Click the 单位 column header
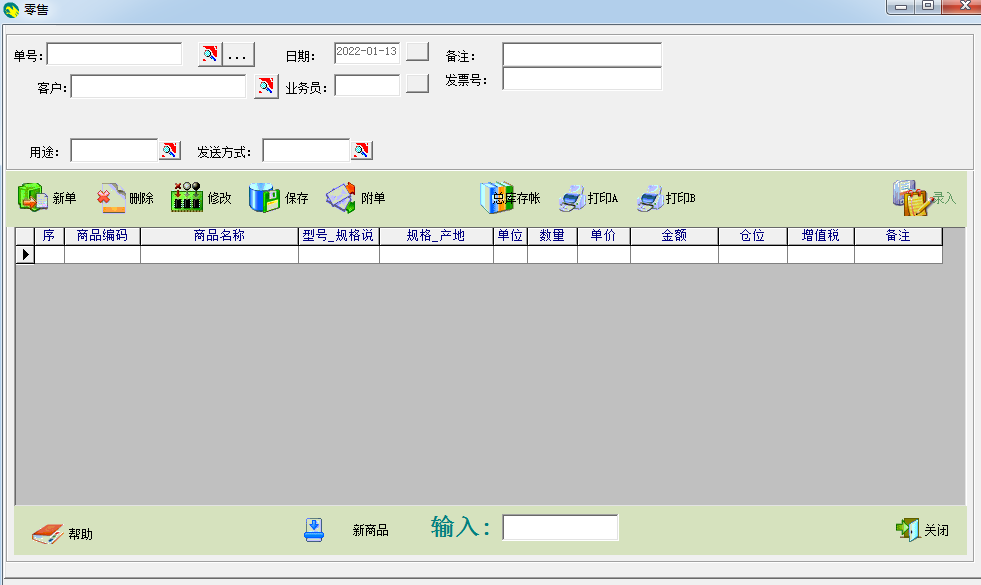Image resolution: width=981 pixels, height=585 pixels. pos(510,236)
